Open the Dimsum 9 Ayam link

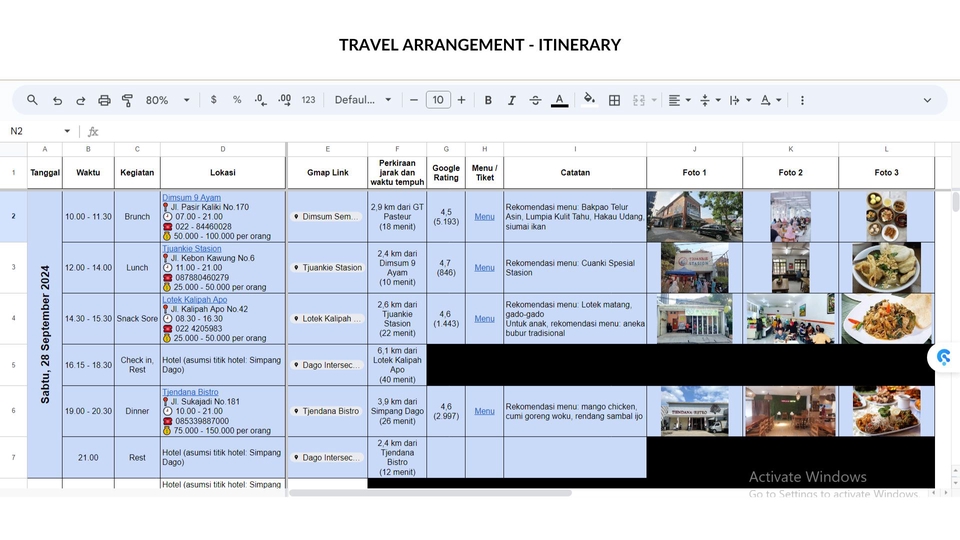[192, 197]
